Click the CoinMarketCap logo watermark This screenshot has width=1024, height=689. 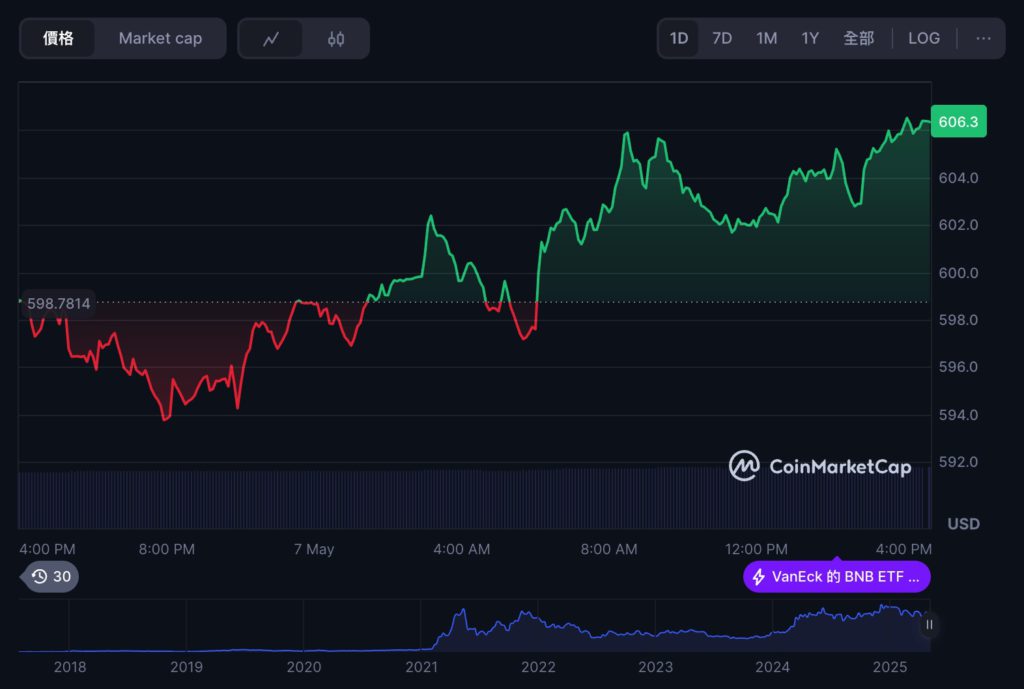(x=820, y=466)
